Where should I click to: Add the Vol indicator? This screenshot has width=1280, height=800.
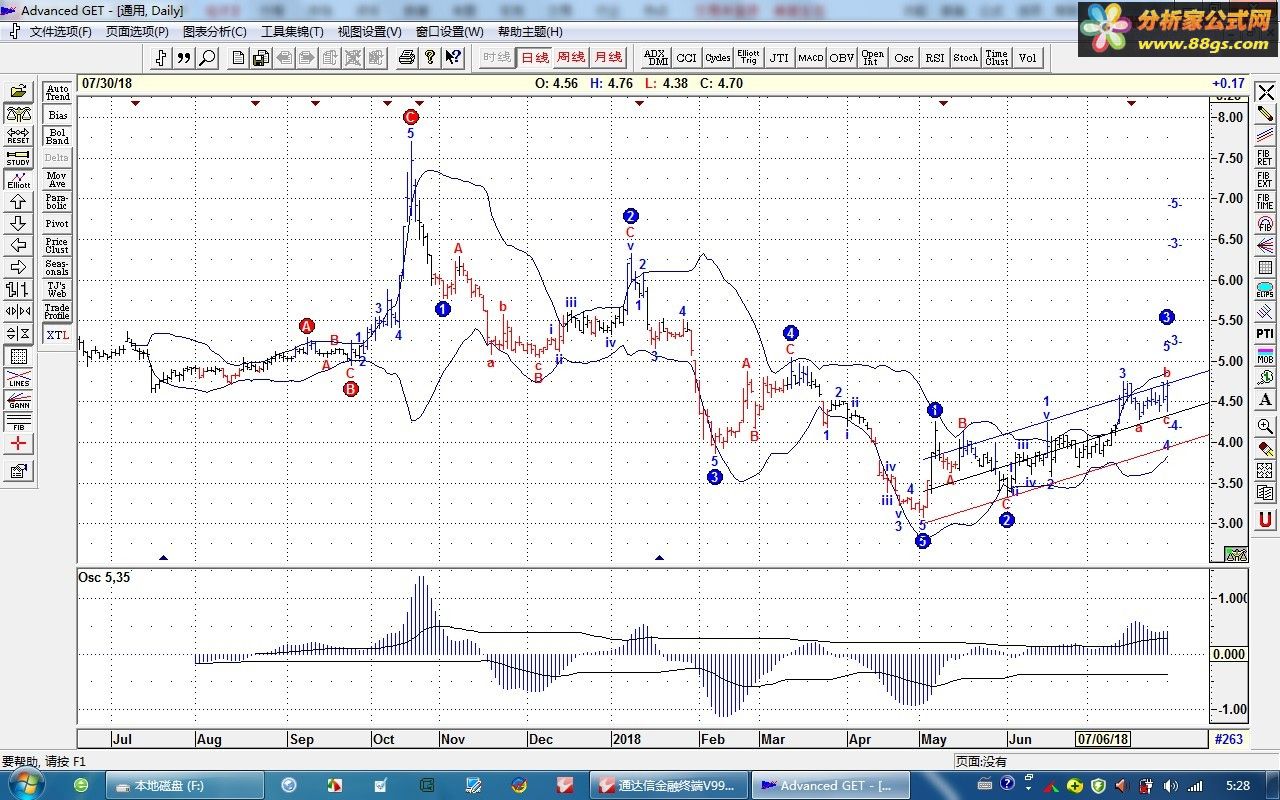coord(1028,58)
